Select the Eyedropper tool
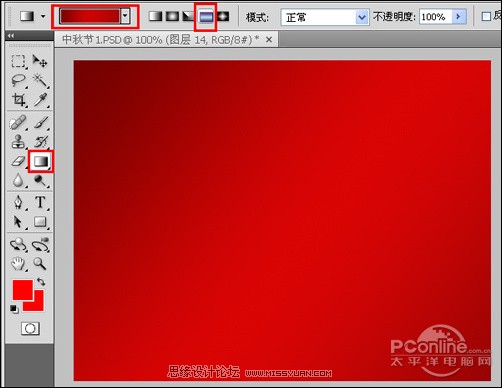The height and width of the screenshot is (388, 502). (40, 100)
